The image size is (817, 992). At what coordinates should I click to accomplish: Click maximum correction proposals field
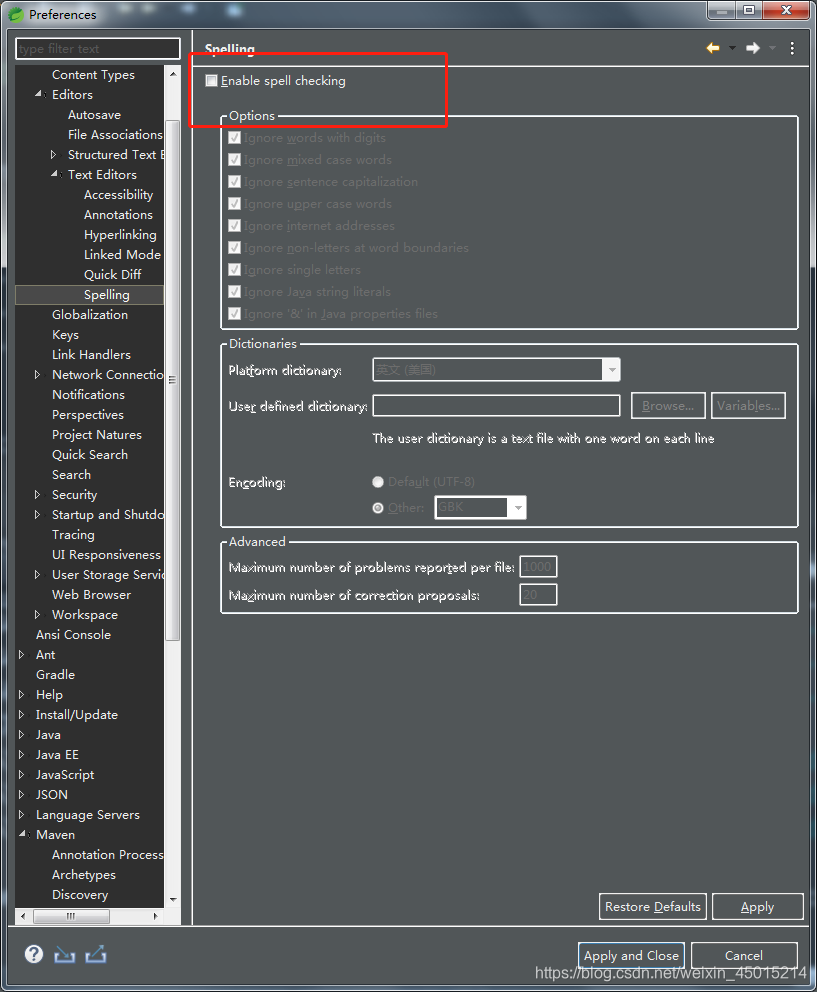click(538, 595)
